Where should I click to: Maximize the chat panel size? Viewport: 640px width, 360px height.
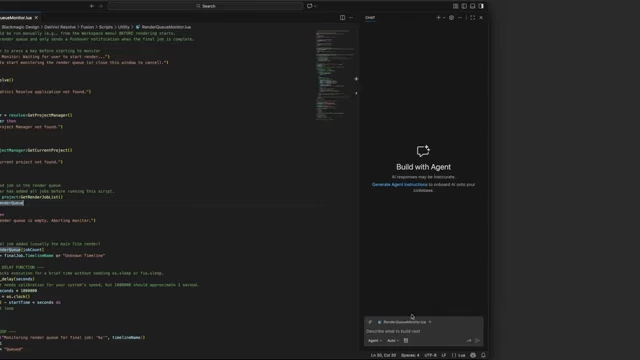473,18
